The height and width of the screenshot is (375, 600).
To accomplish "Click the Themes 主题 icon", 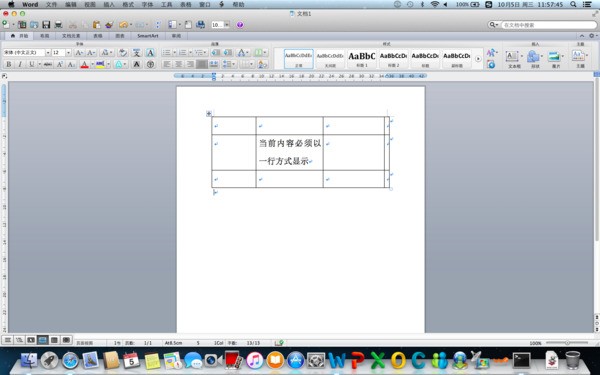I will tap(578, 56).
